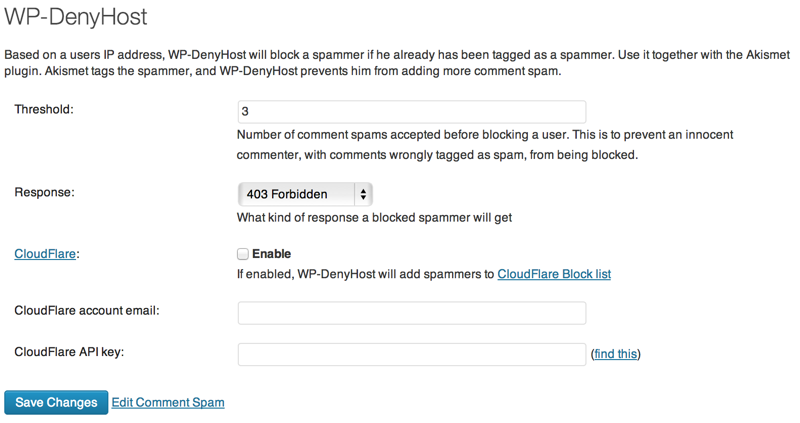Click the Threshold number input field
This screenshot has height=423, width=800.
tap(412, 112)
